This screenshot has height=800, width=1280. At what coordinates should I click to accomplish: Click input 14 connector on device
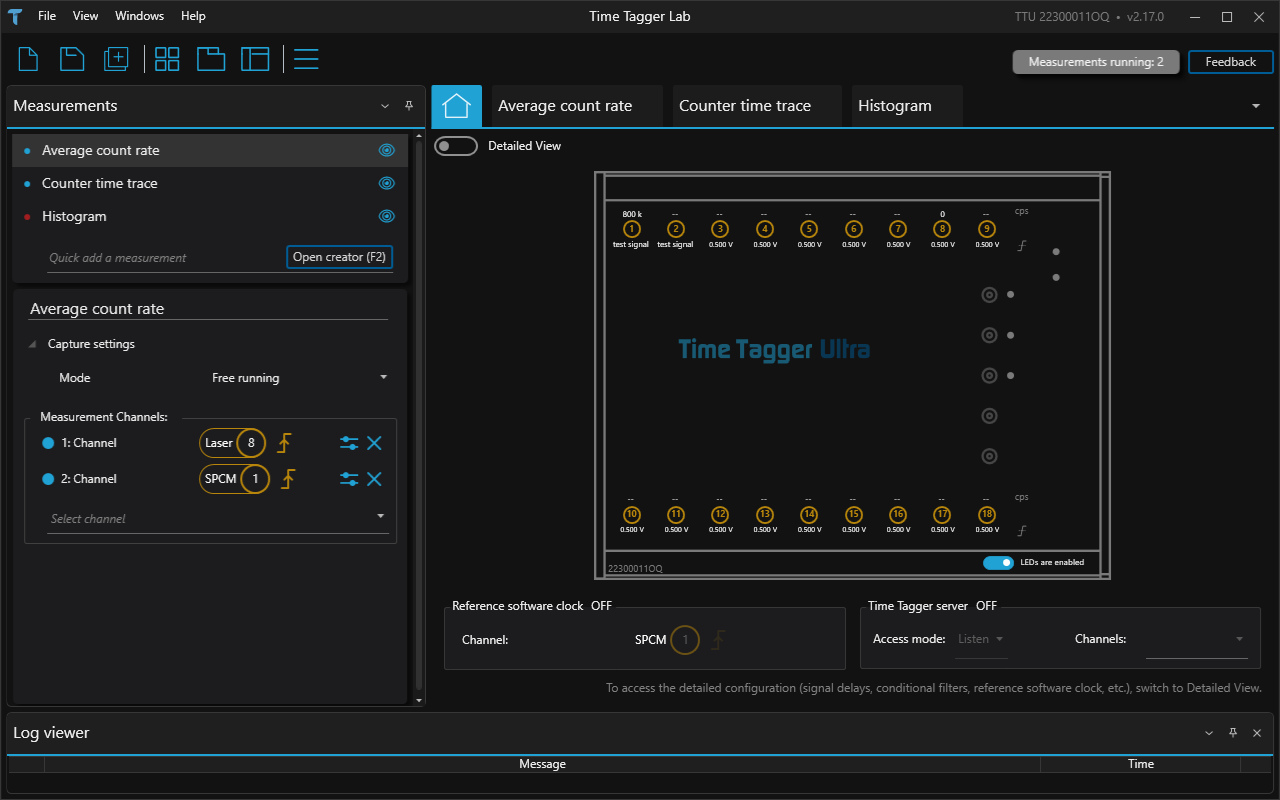(809, 514)
